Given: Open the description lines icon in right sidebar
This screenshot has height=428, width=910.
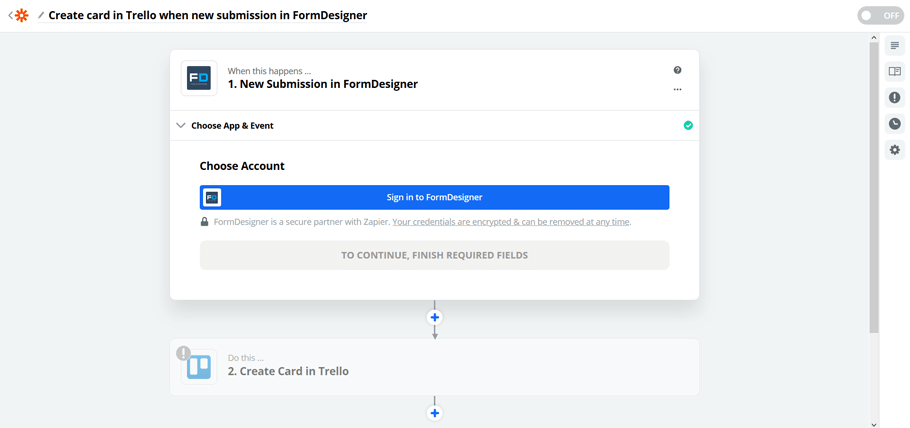Looking at the screenshot, I should click(895, 45).
